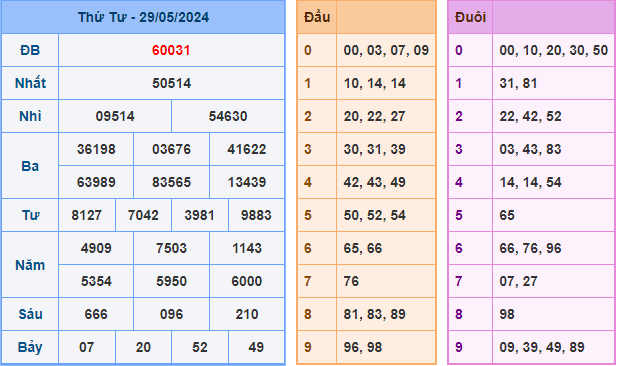Select sixth prize number 096
The width and height of the screenshot is (617, 366).
point(172,314)
